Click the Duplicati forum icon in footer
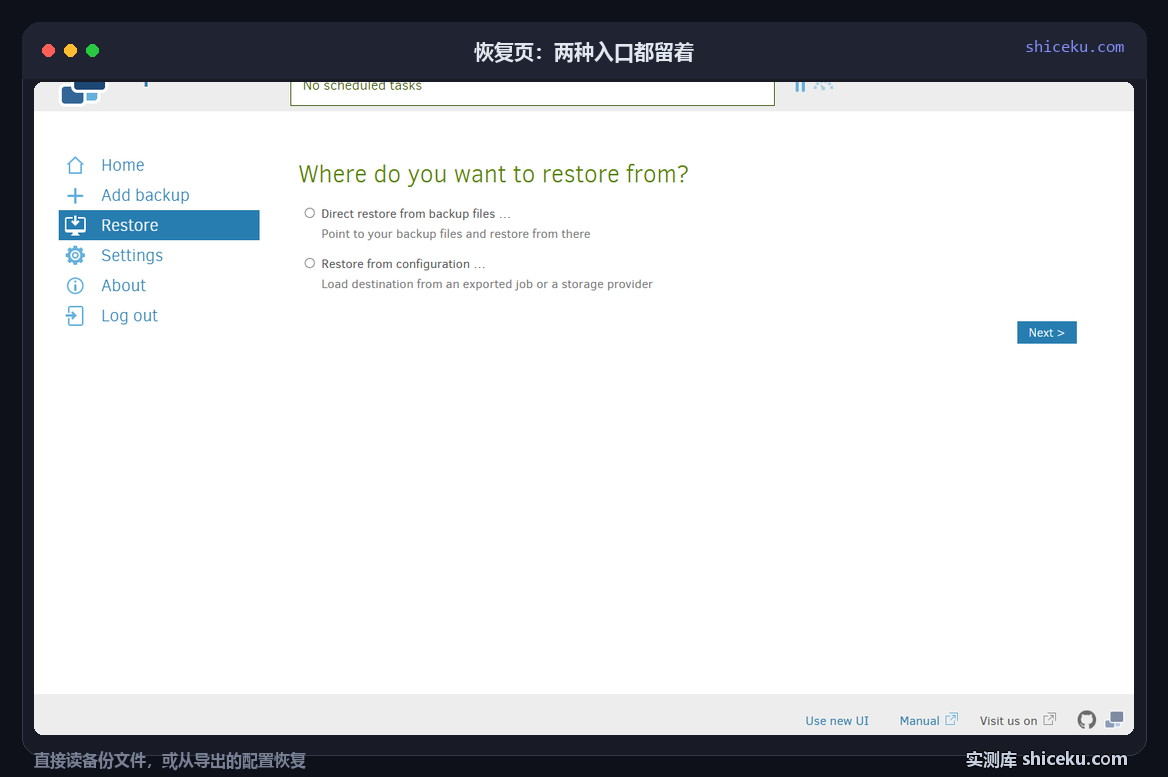 [1114, 720]
